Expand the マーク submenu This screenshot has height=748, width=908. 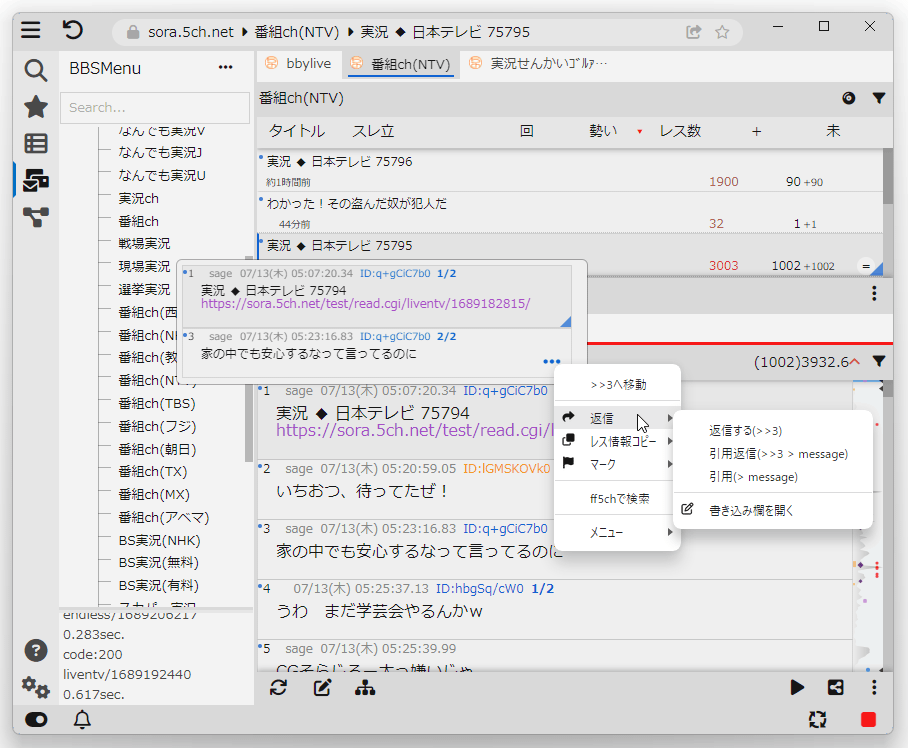point(617,464)
